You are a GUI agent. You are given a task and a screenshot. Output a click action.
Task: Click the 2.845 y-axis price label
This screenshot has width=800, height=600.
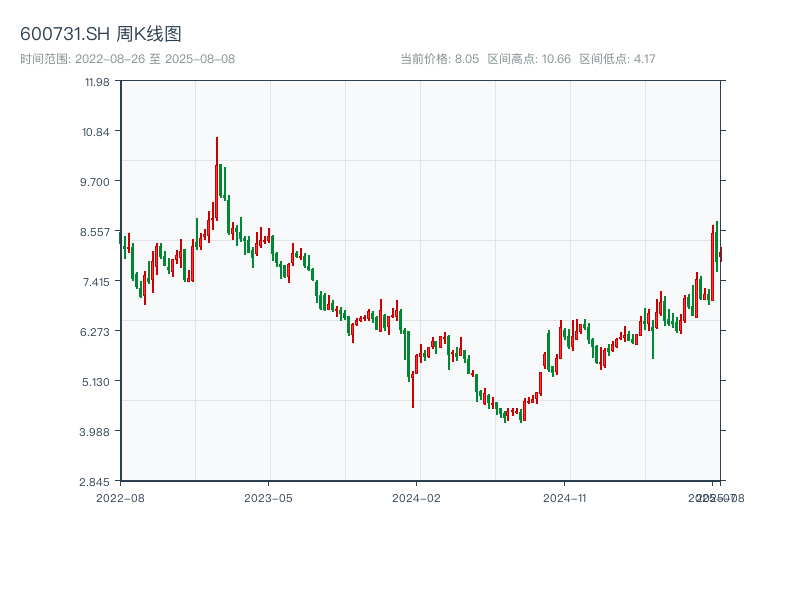point(97,482)
